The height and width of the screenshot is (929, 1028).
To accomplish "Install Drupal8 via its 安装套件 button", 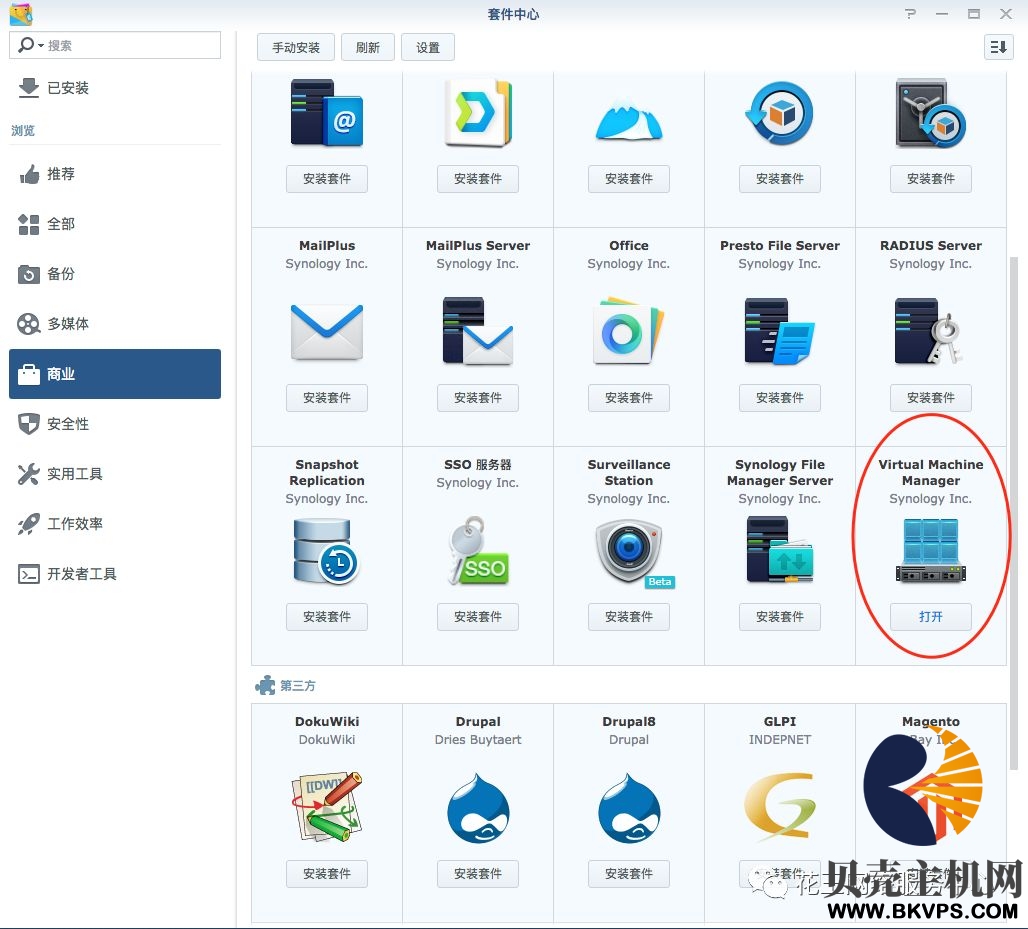I will tap(629, 874).
